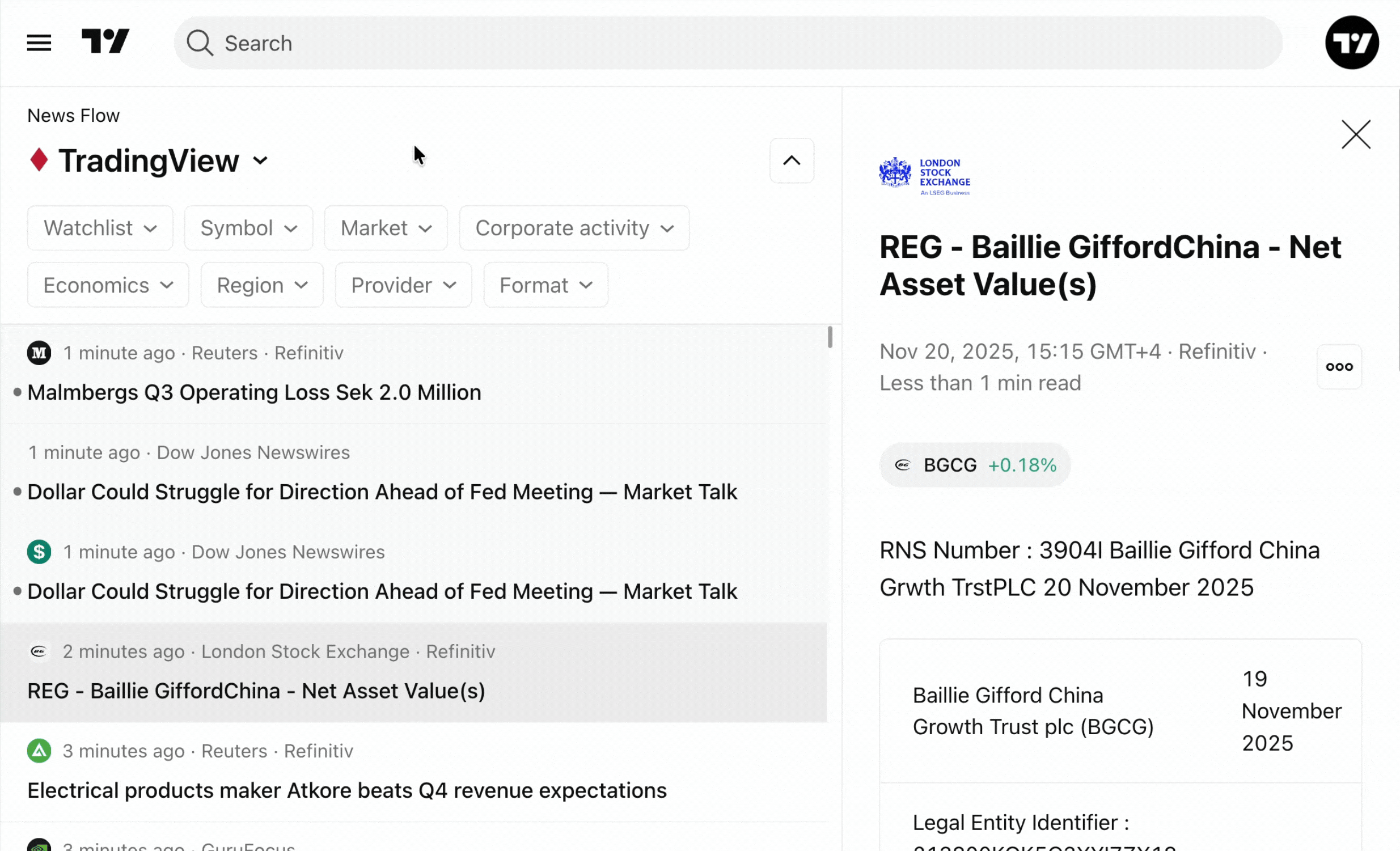
Task: Click the Malmbergs M provider icon
Action: pos(39,353)
